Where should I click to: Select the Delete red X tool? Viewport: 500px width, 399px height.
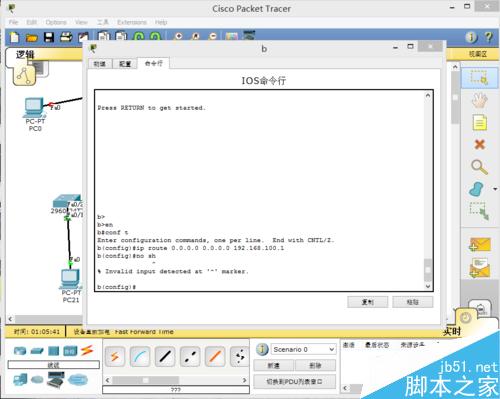(x=480, y=144)
